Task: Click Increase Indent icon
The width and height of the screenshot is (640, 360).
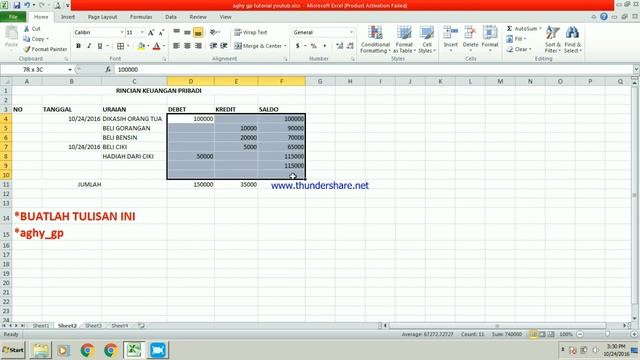Action: tap(224, 46)
